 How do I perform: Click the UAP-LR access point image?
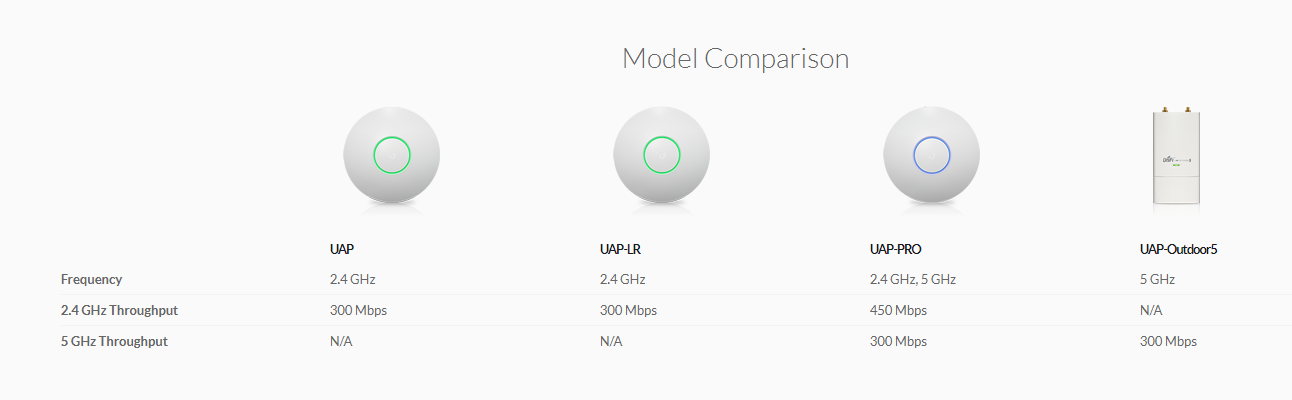pos(661,155)
